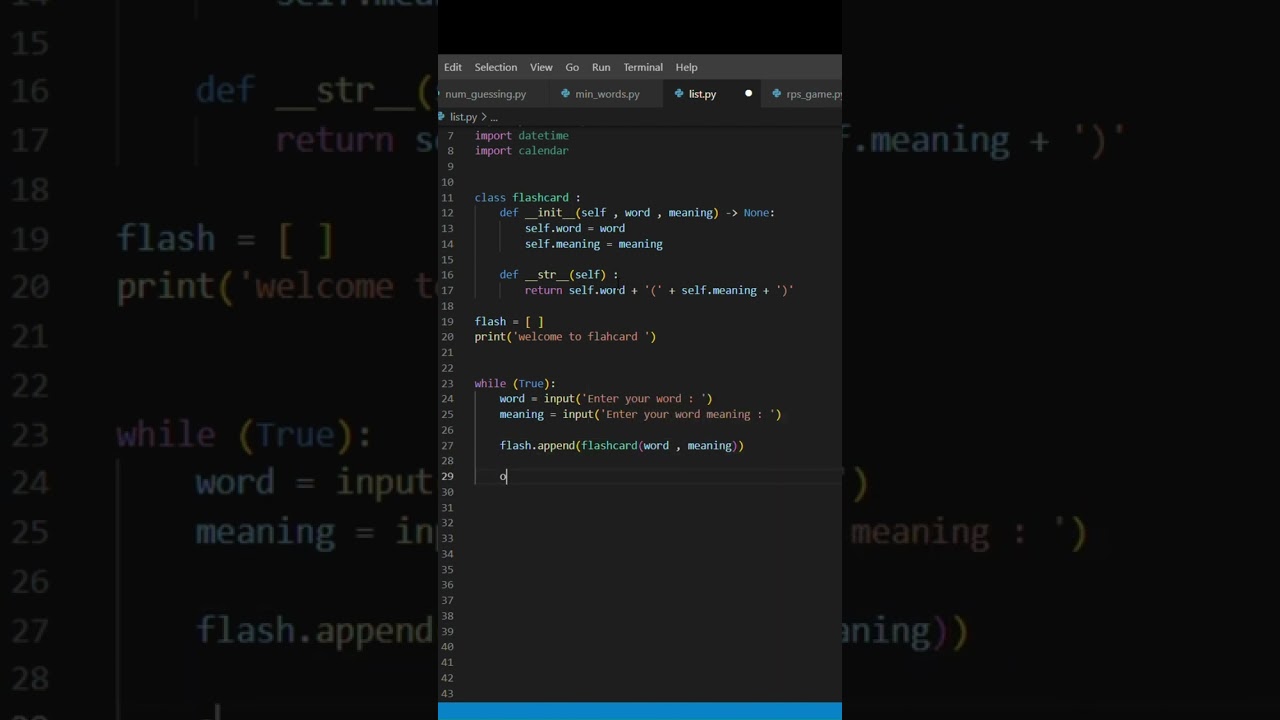Click line number 23 in the gutter
The image size is (1280, 720).
448,384
